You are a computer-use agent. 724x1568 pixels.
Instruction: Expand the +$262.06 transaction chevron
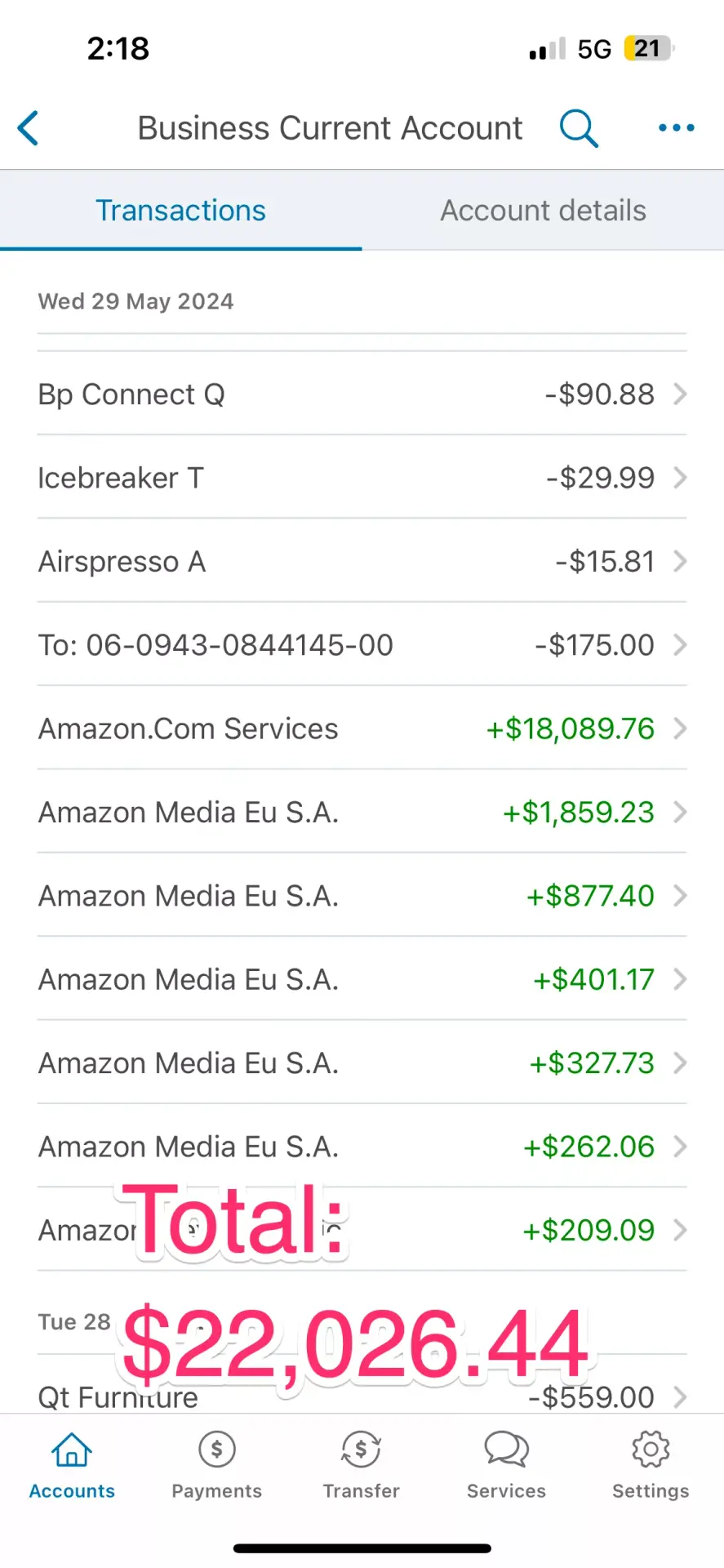(679, 1147)
